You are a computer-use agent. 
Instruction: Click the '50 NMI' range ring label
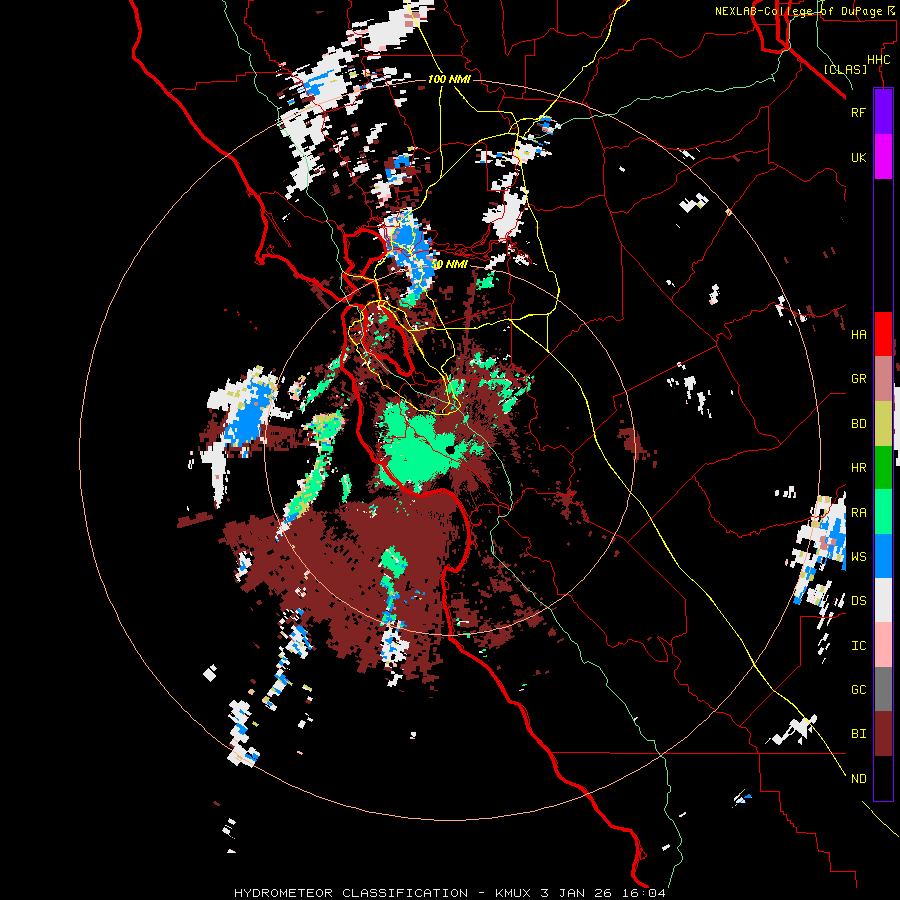click(x=449, y=264)
